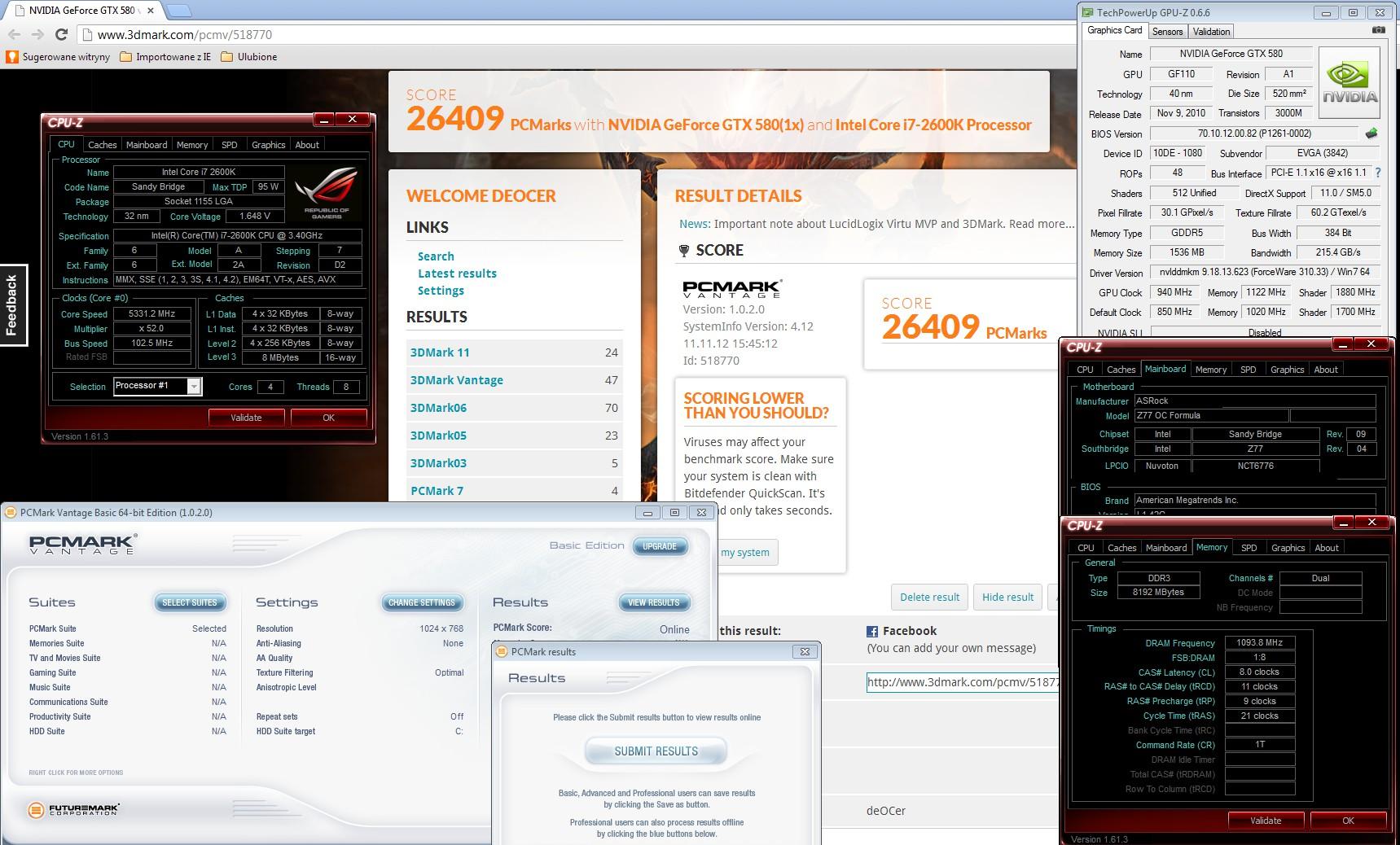Click ROG Republic of Gamers logo

click(x=327, y=192)
